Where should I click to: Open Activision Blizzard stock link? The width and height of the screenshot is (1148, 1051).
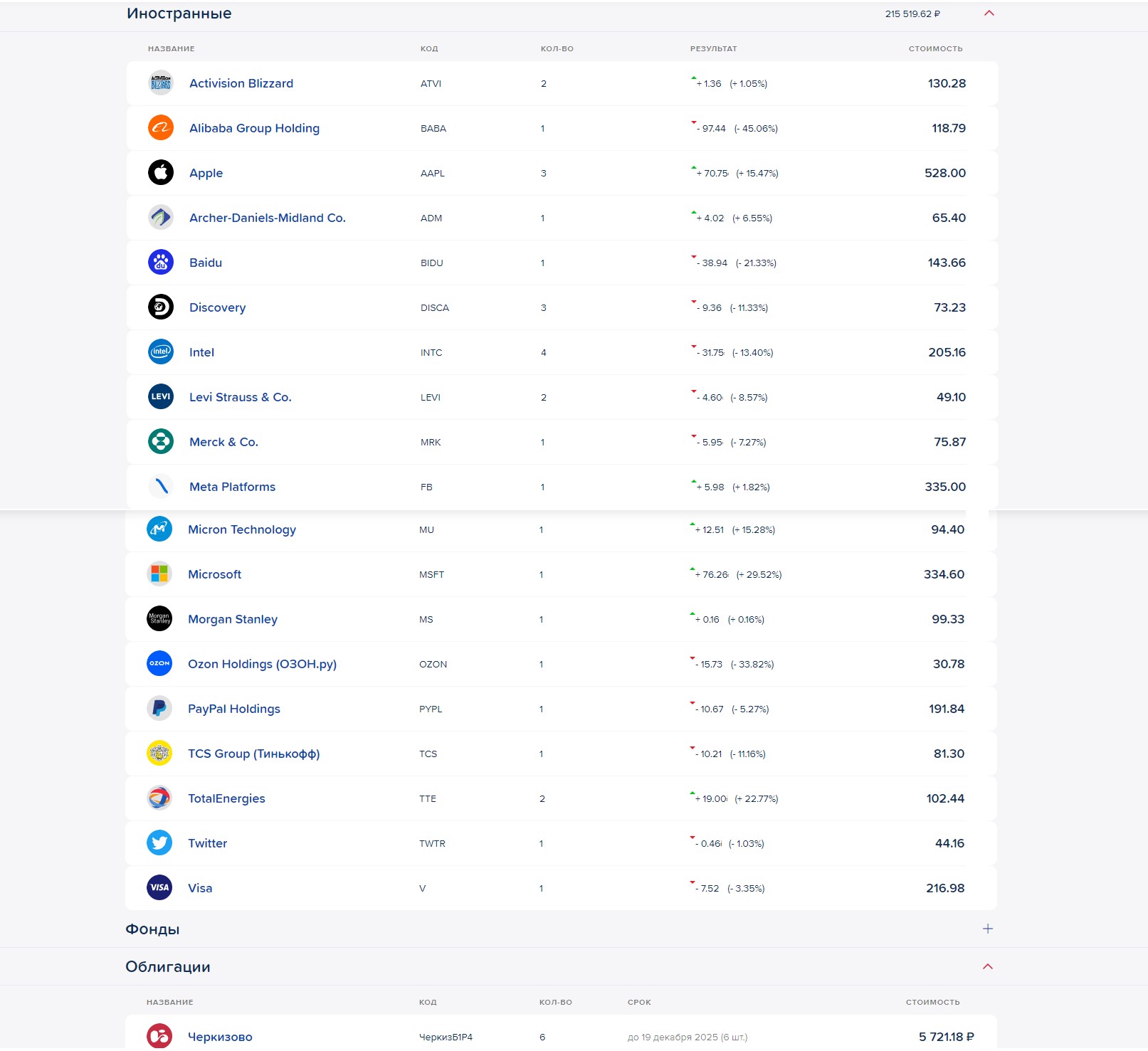click(x=241, y=83)
